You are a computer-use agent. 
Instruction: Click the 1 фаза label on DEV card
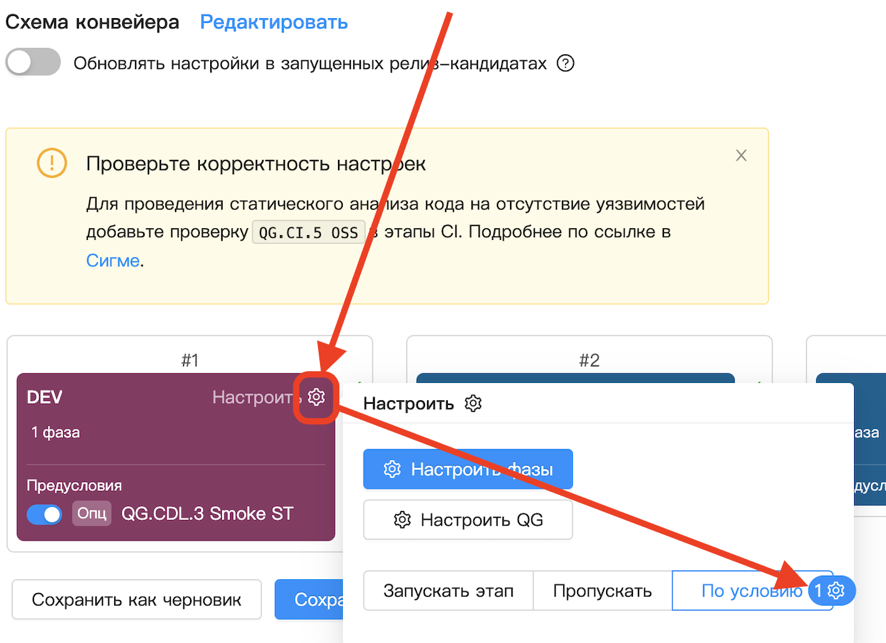55,433
